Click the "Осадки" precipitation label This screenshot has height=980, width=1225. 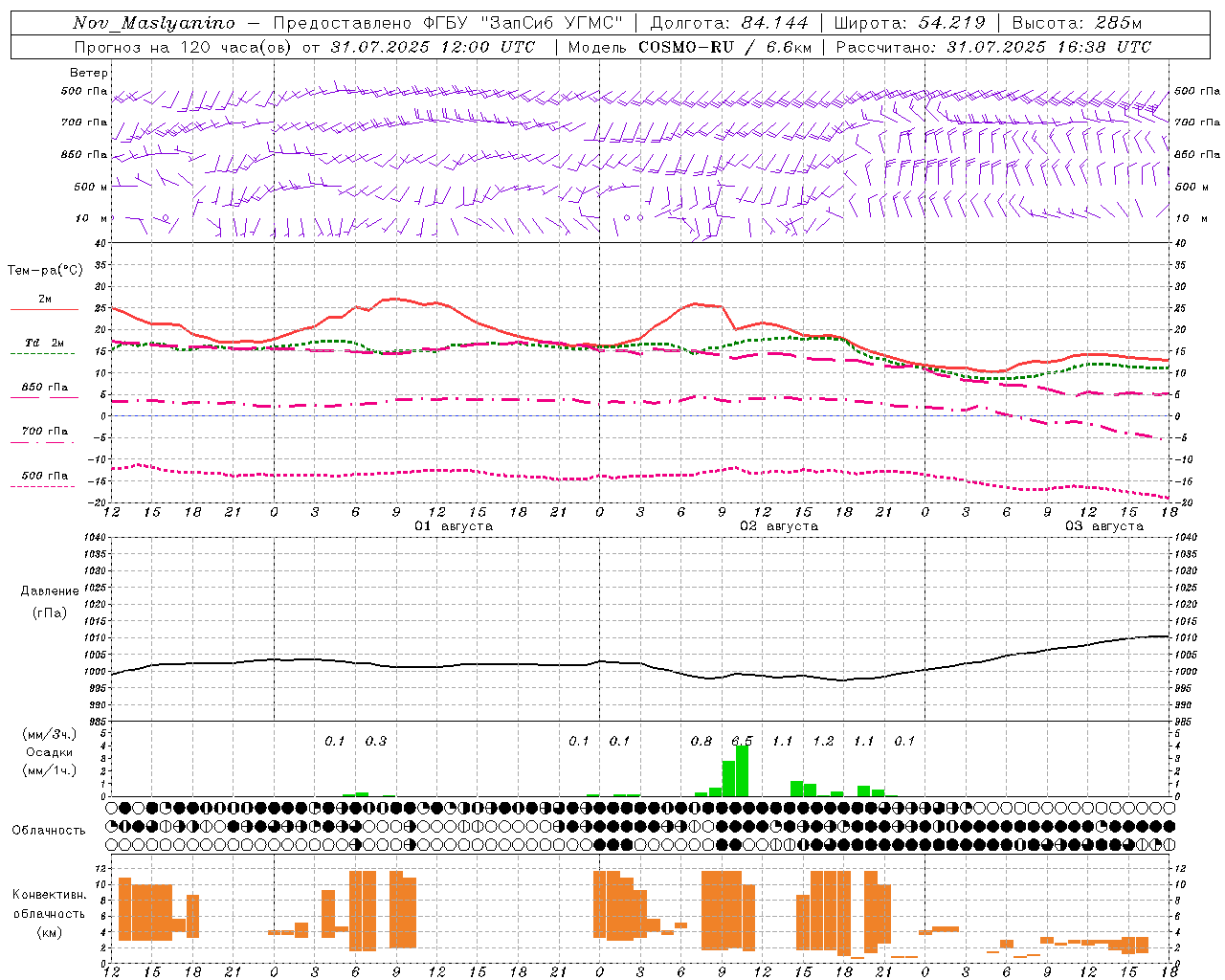tap(50, 752)
